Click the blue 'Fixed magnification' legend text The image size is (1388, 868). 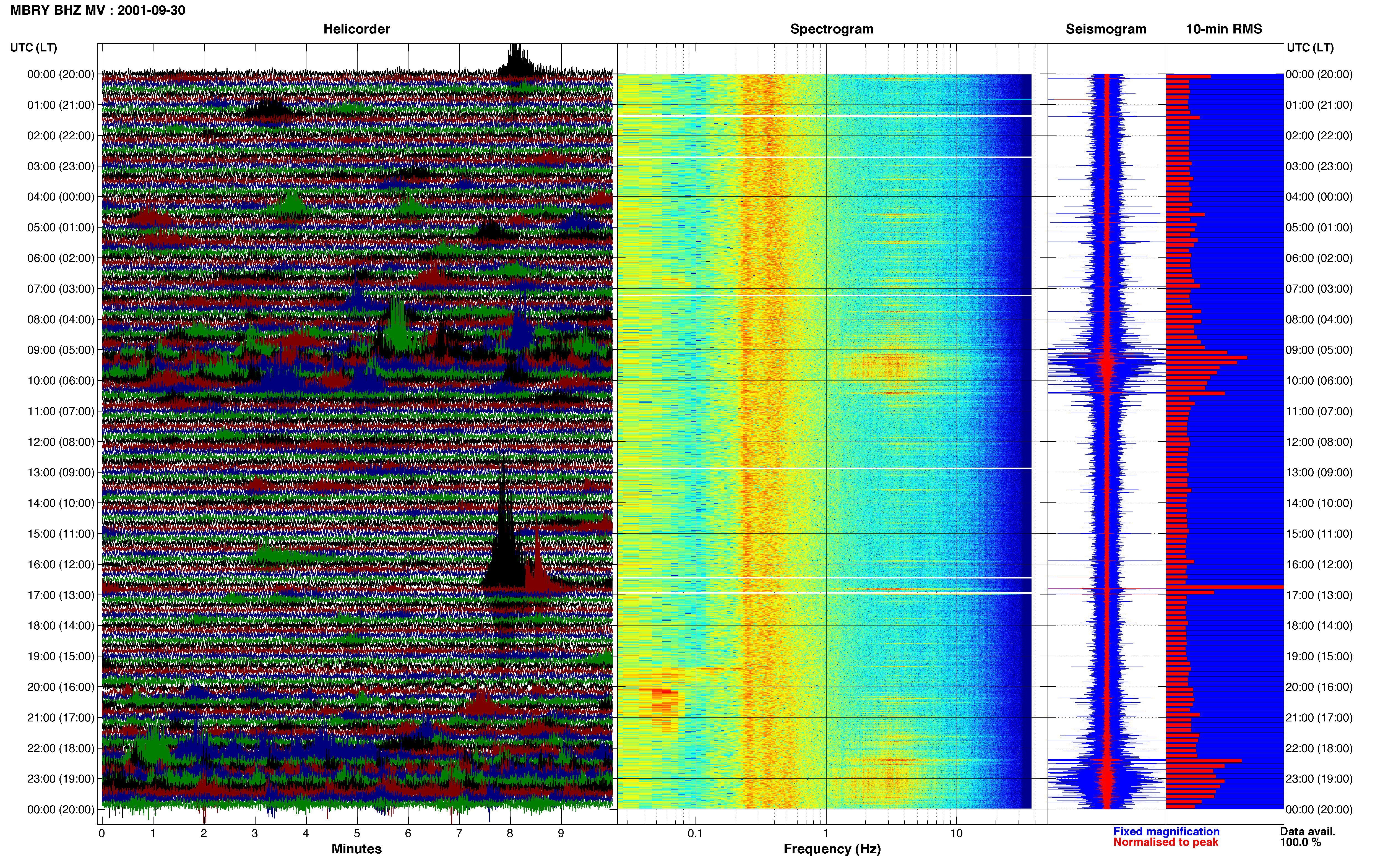point(1166,832)
